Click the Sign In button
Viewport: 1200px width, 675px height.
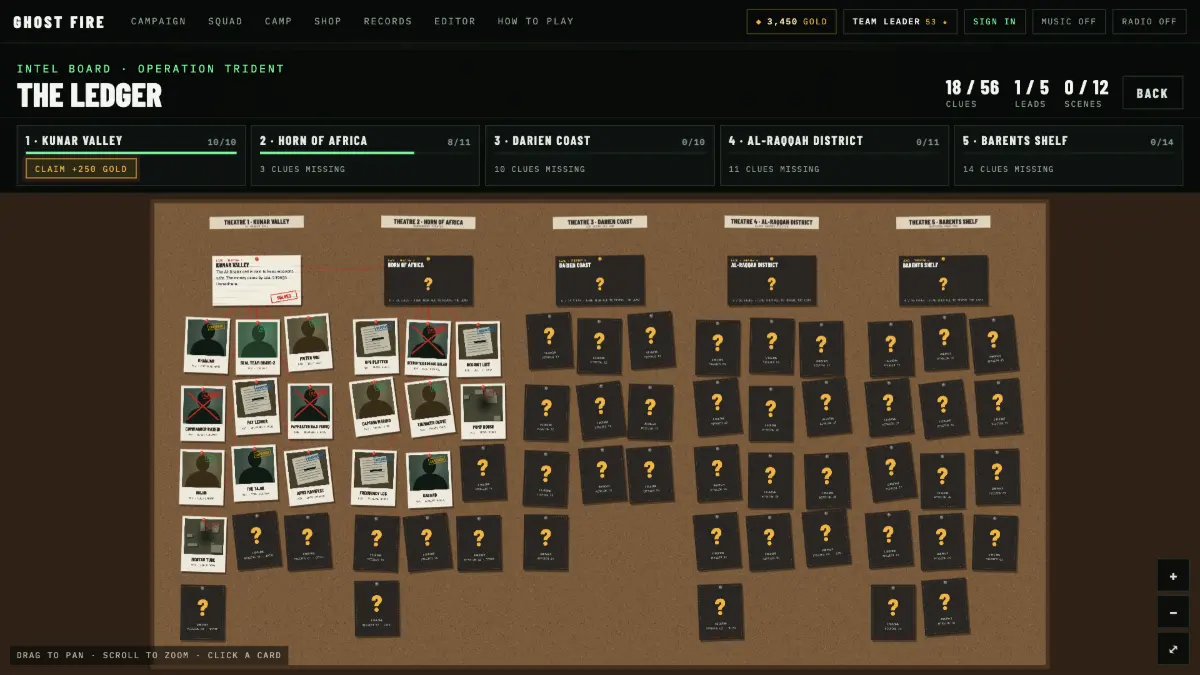click(994, 21)
